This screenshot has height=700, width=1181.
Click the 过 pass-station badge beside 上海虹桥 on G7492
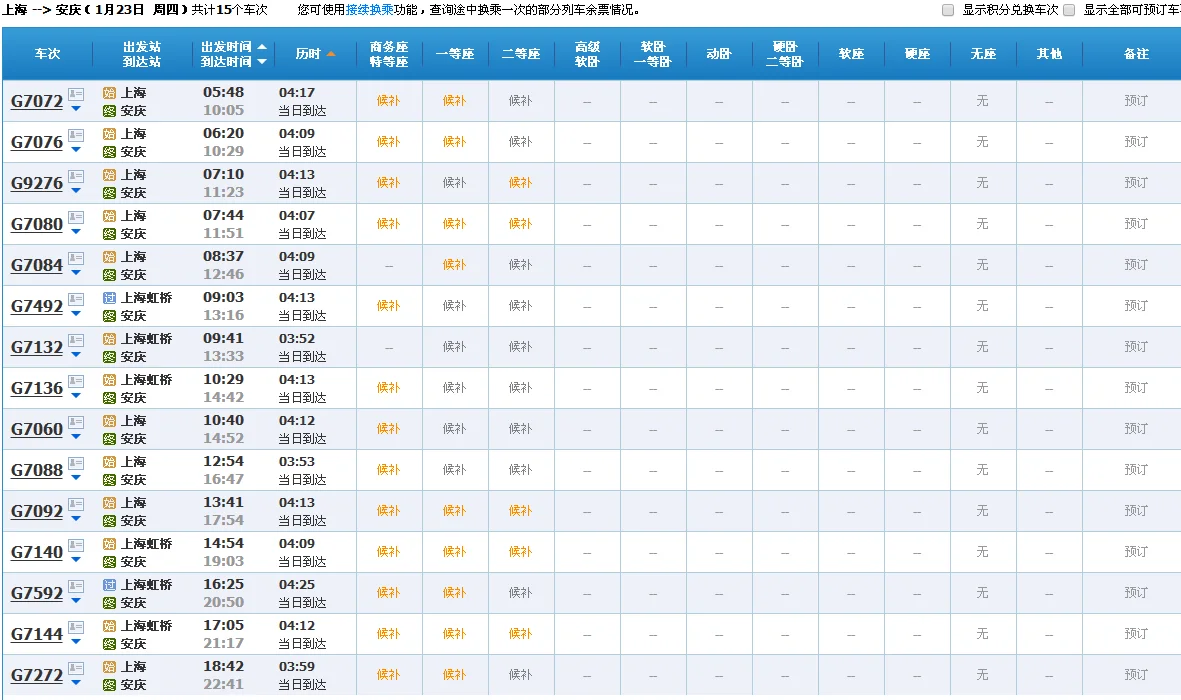(x=109, y=297)
